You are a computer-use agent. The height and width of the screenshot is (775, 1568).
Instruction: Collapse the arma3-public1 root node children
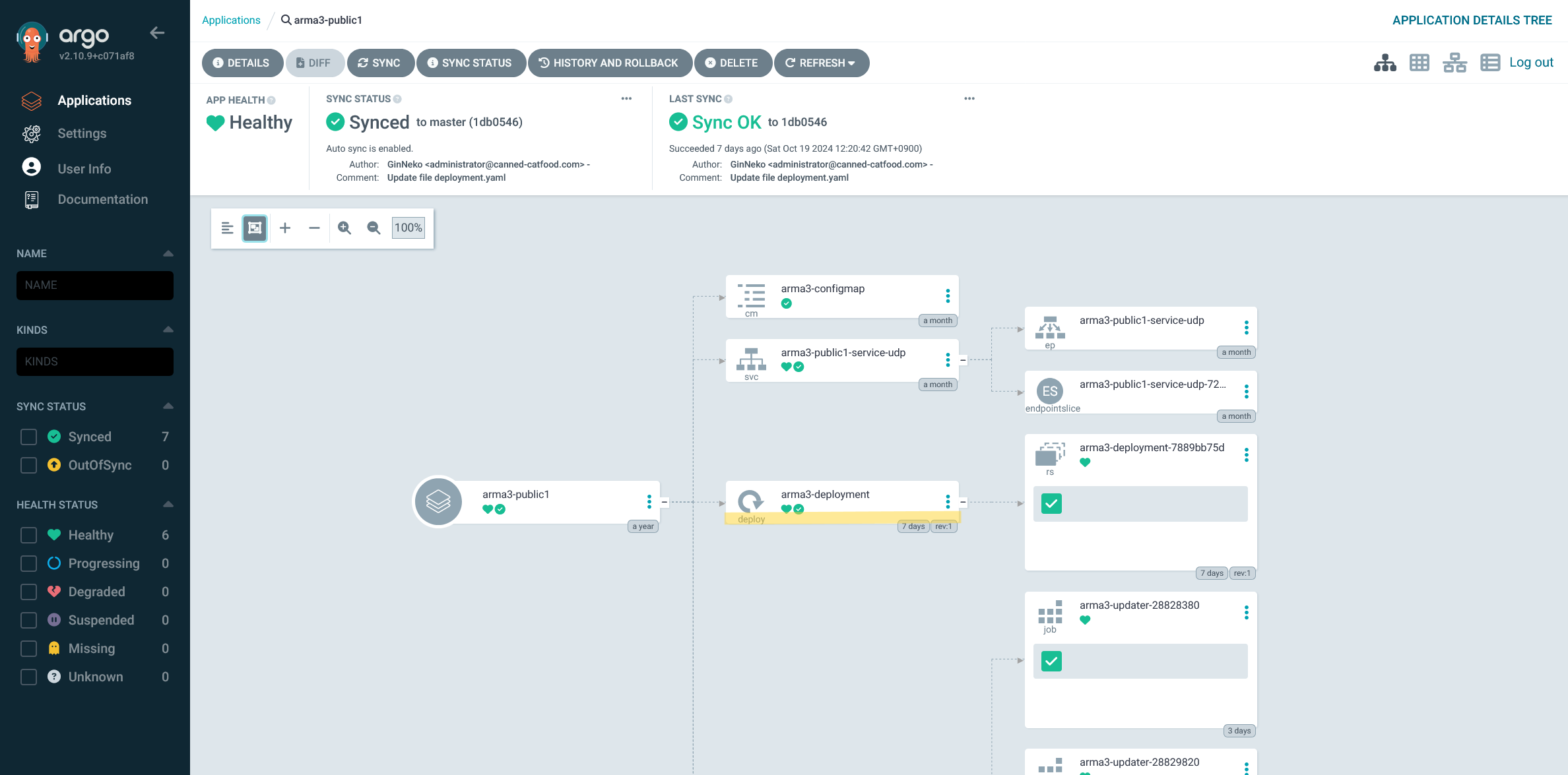click(664, 502)
